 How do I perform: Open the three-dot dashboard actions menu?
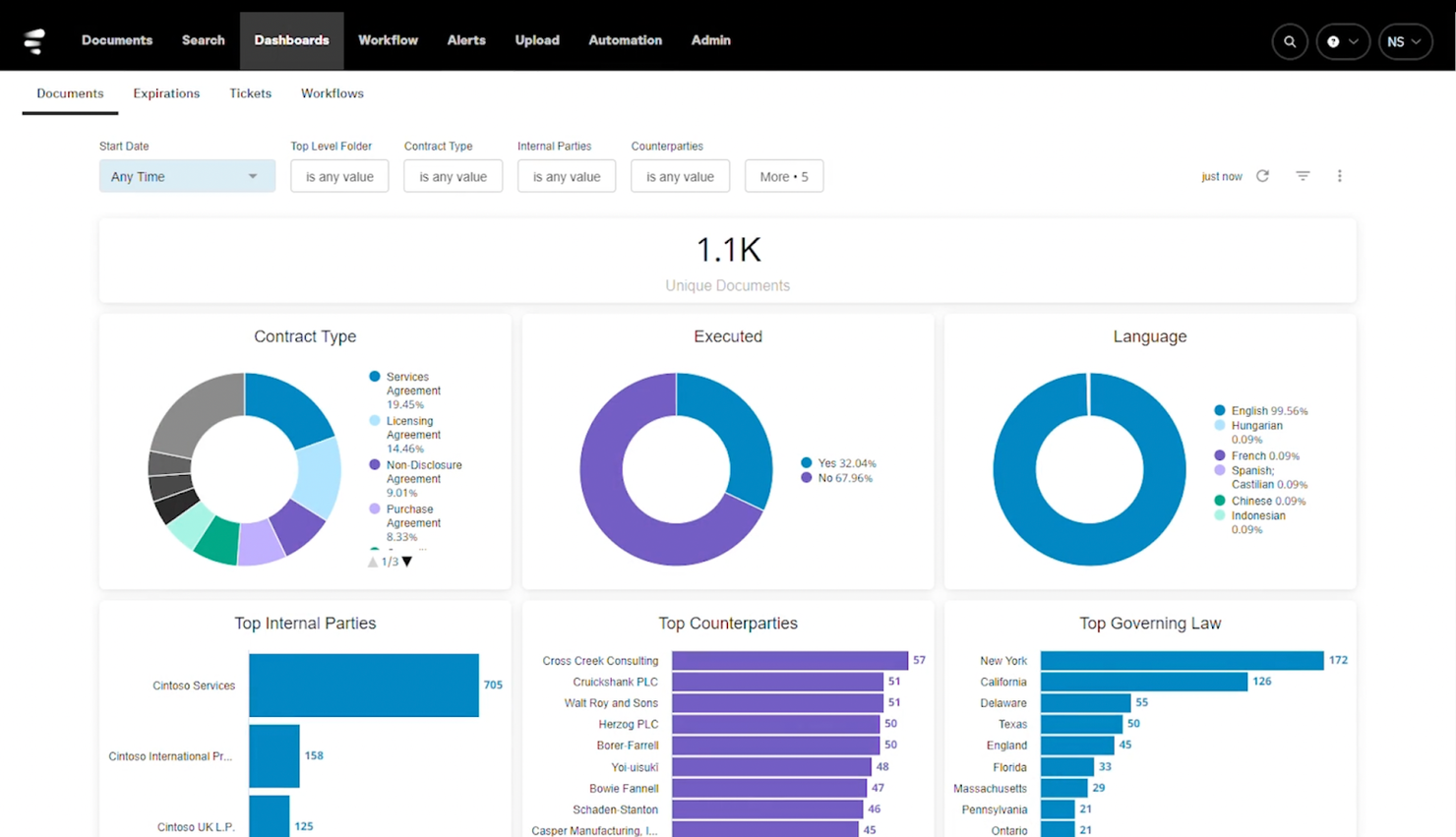point(1339,176)
